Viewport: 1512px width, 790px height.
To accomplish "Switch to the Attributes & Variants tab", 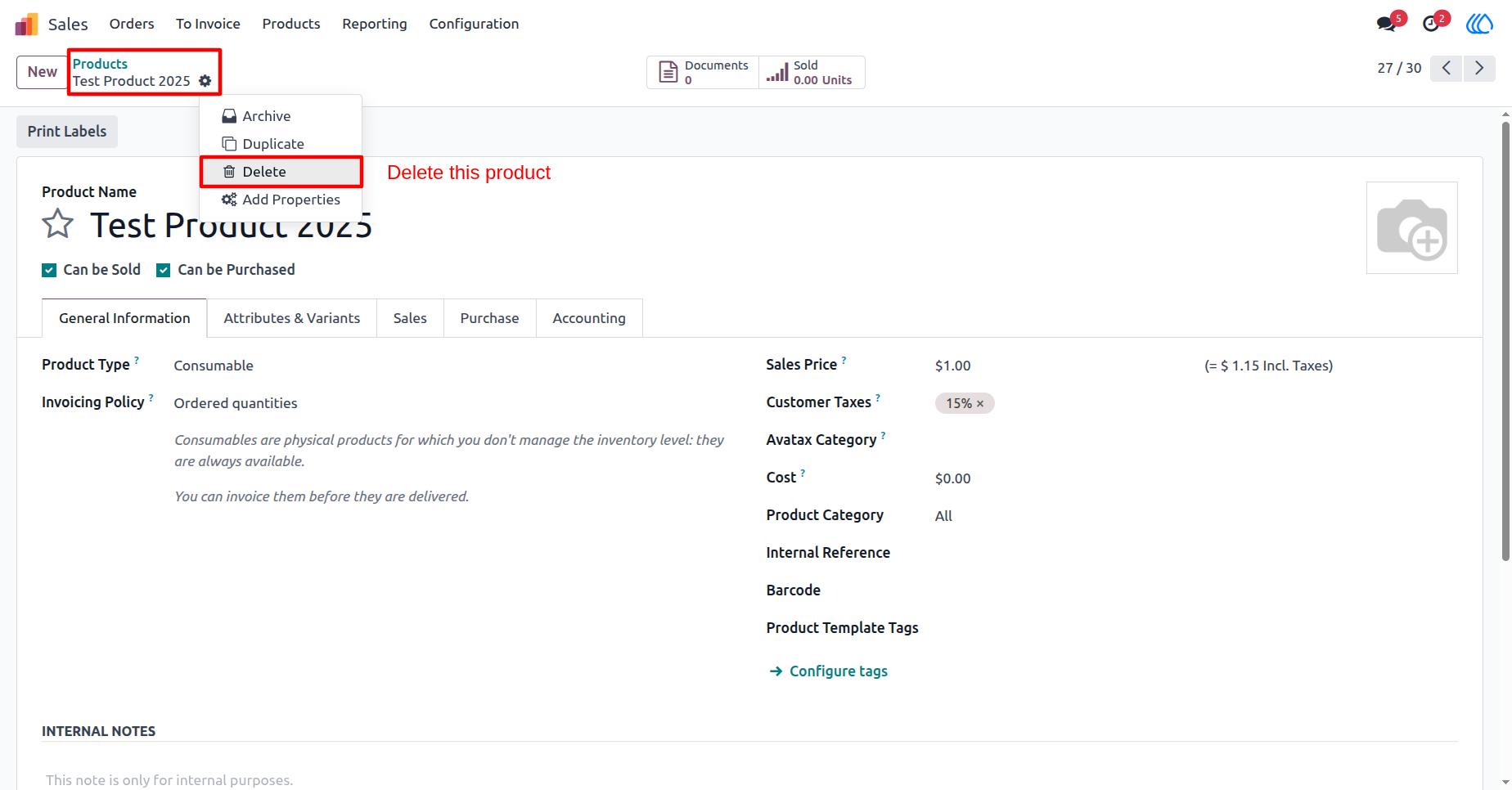I will click(292, 318).
